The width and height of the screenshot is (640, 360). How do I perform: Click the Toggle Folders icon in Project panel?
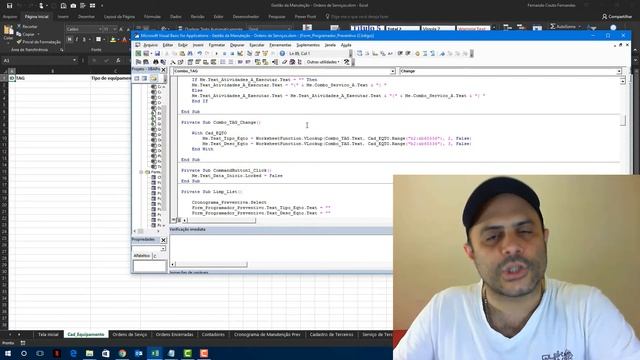[x=153, y=78]
